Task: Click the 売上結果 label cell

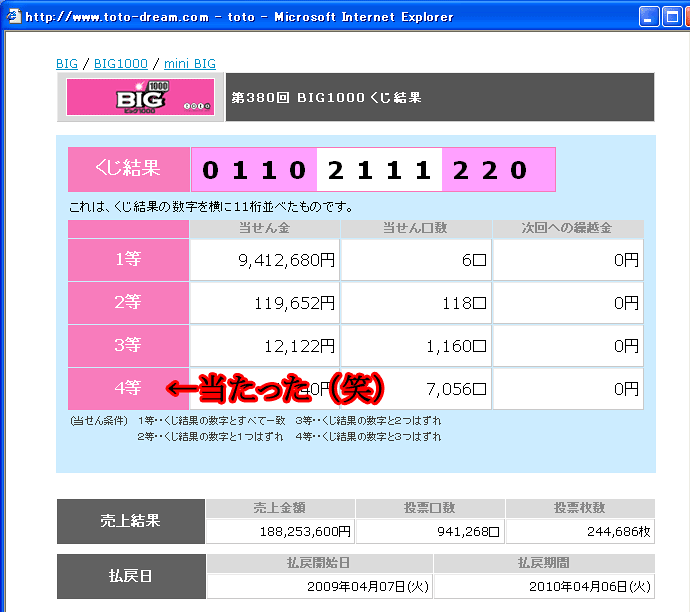Action: tap(131, 521)
